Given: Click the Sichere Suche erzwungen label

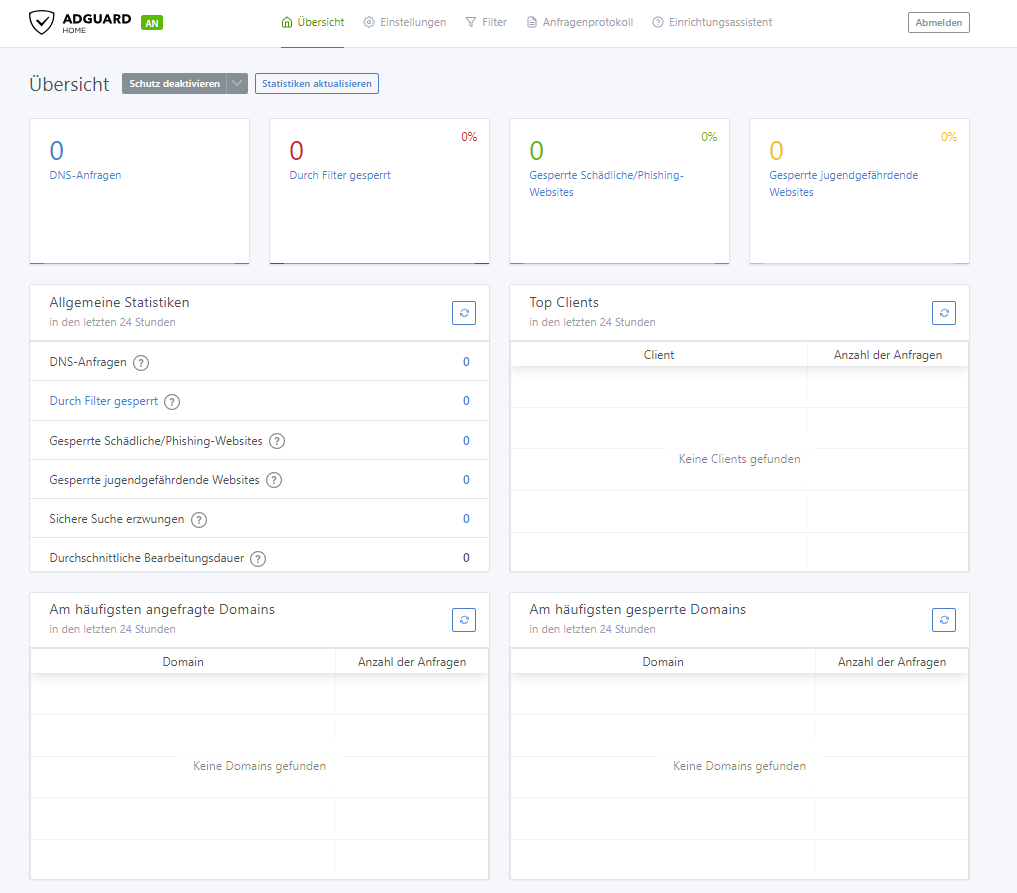Looking at the screenshot, I should coord(117,519).
